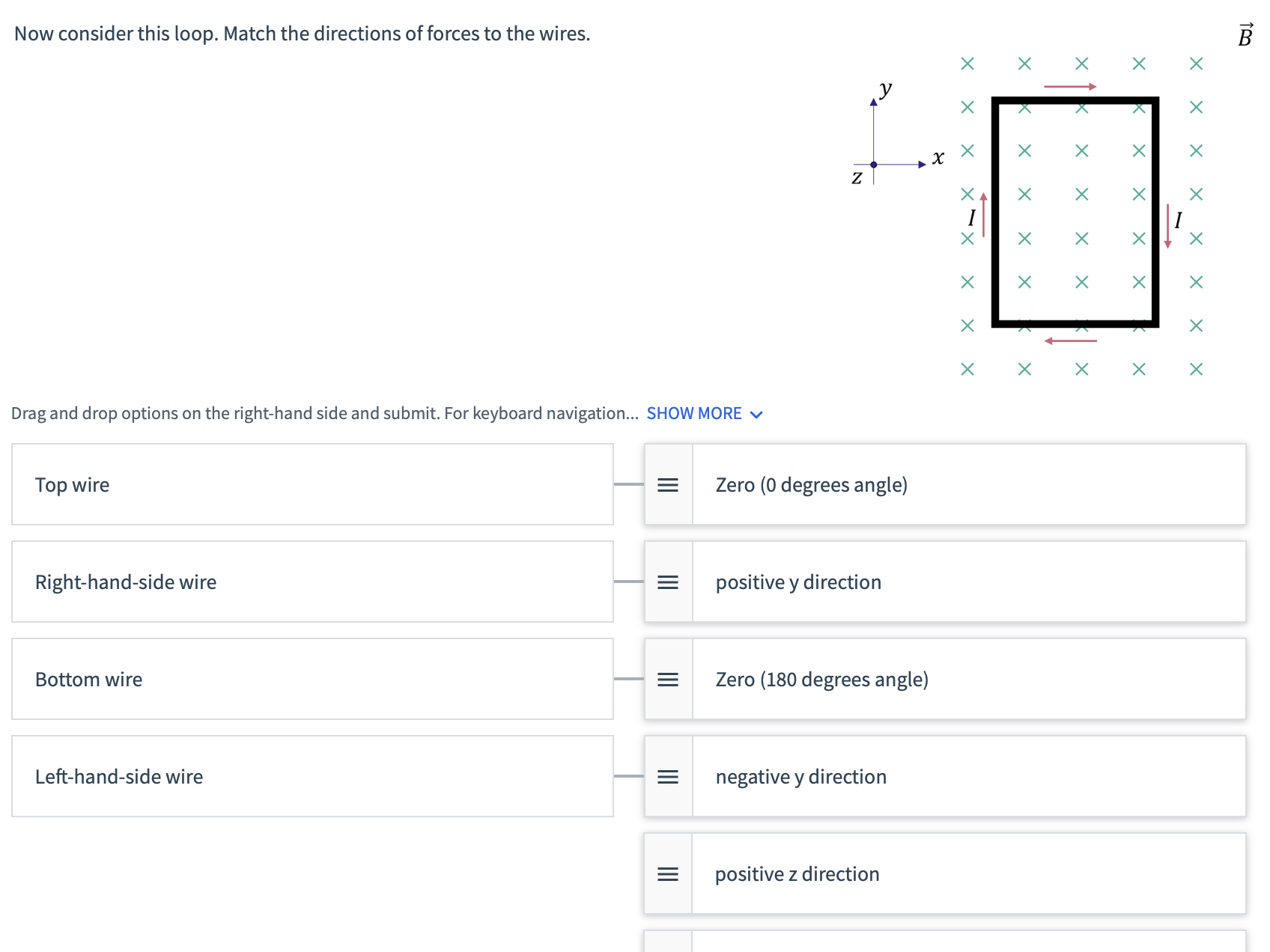Click the B vector label in diagram
Screen dimensions: 1270x952
pos(1245,35)
